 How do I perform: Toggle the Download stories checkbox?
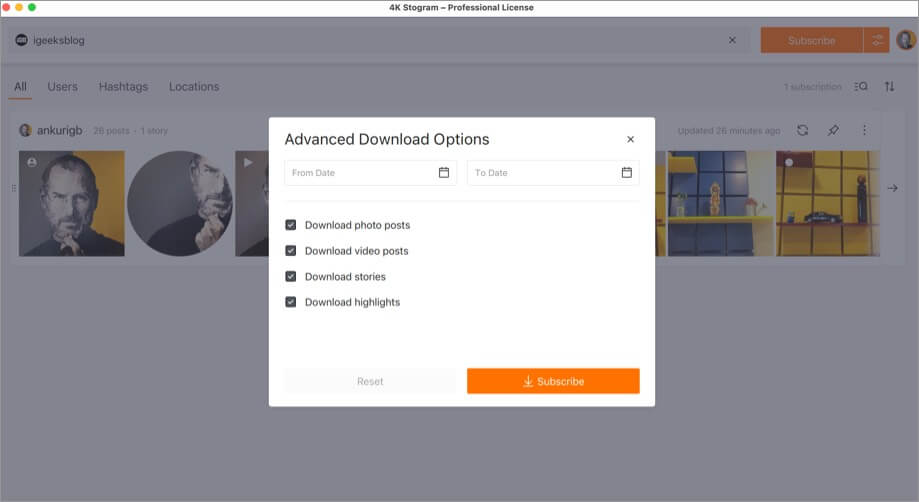(x=291, y=276)
